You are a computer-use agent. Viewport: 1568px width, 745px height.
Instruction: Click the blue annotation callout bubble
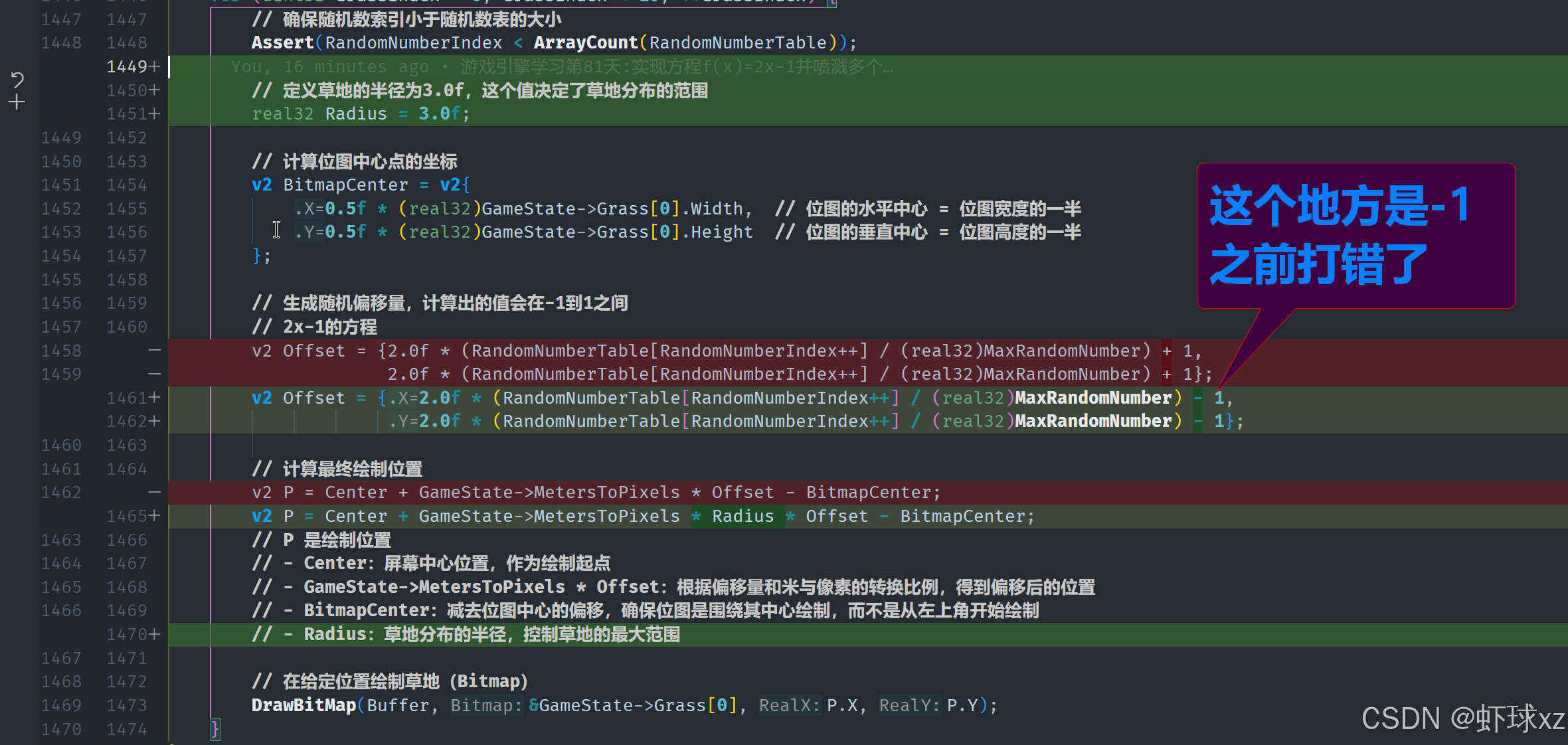tap(1355, 235)
